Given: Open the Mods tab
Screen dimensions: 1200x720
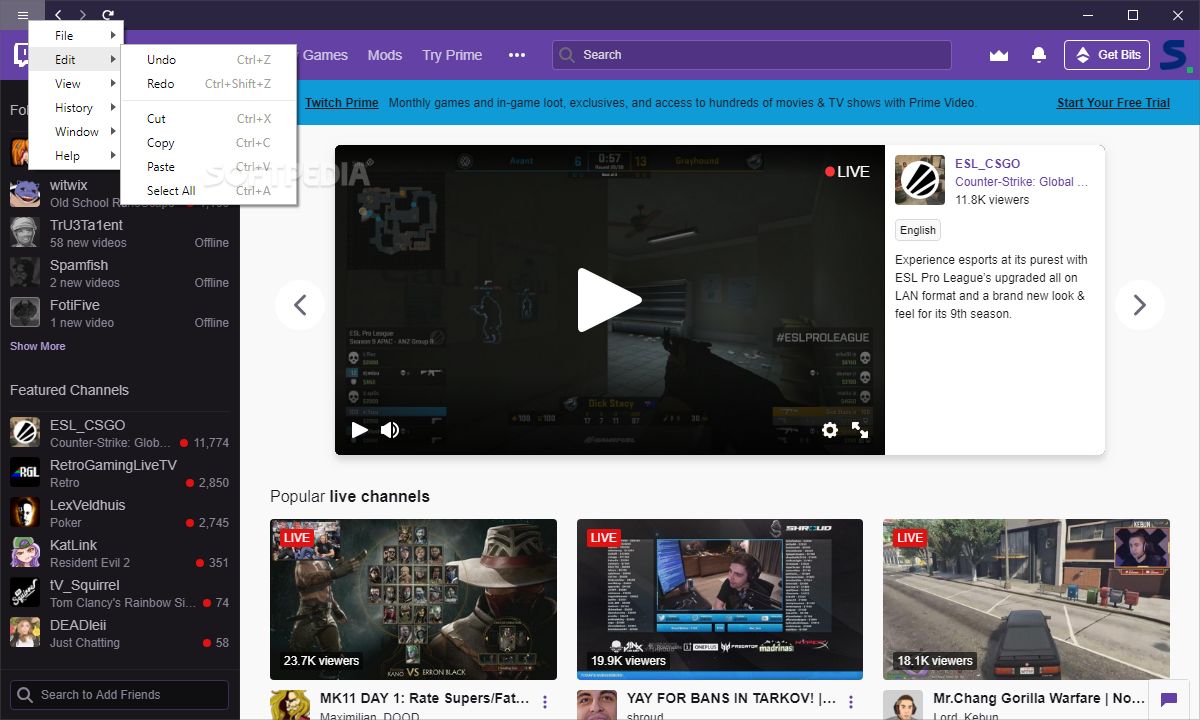Looking at the screenshot, I should (x=384, y=55).
